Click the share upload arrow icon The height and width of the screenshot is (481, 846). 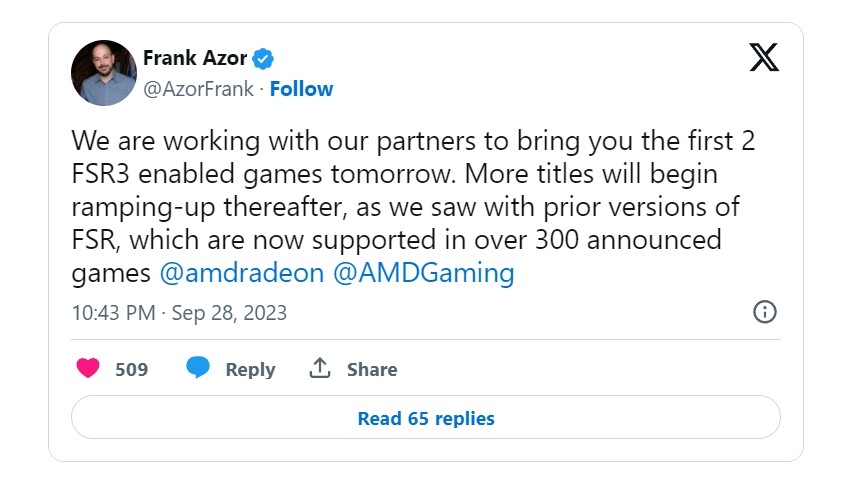pos(319,368)
